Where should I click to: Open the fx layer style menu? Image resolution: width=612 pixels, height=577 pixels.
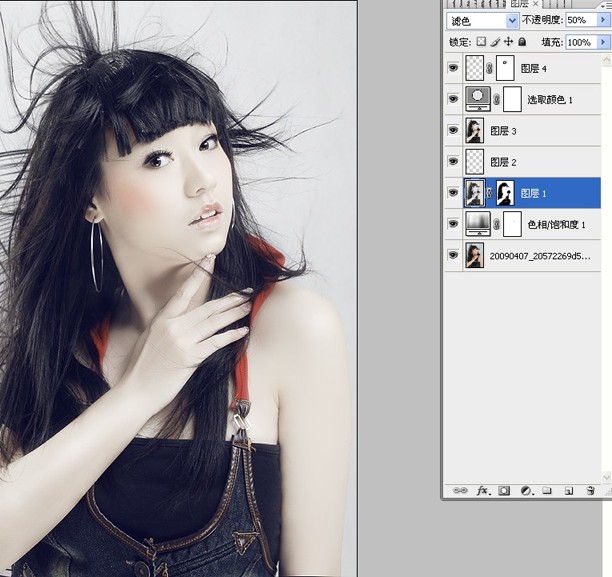coord(482,490)
